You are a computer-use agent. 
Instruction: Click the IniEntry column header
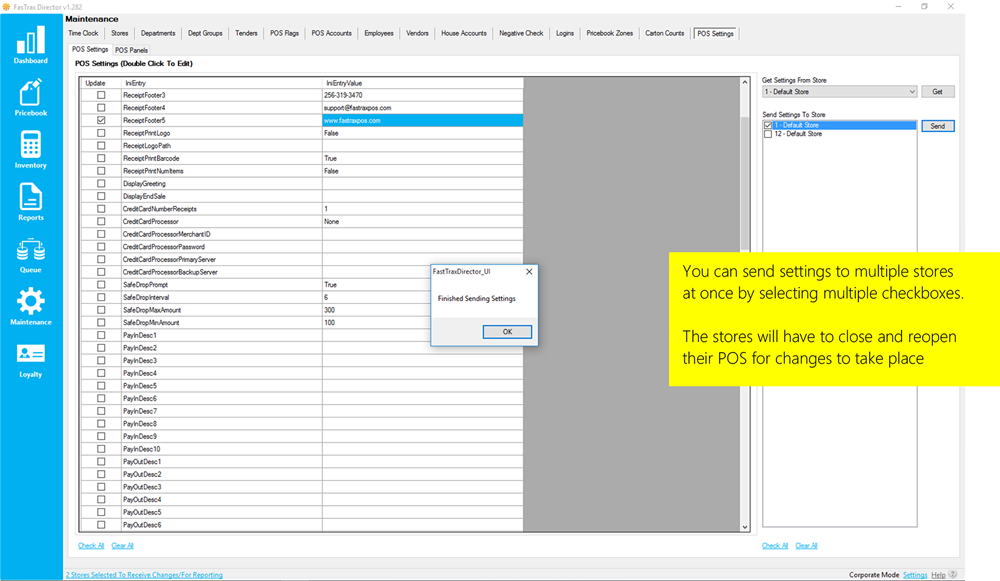pyautogui.click(x=221, y=83)
